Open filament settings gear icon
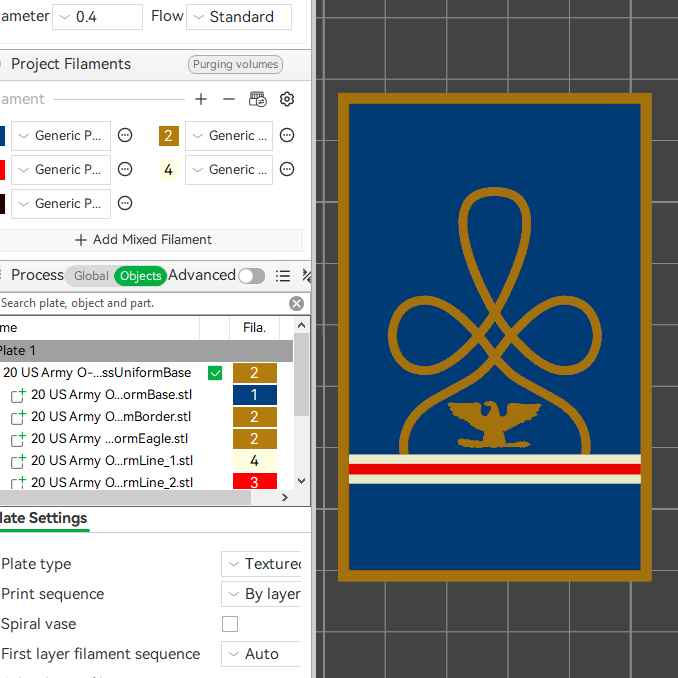Image resolution: width=678 pixels, height=678 pixels. point(287,99)
